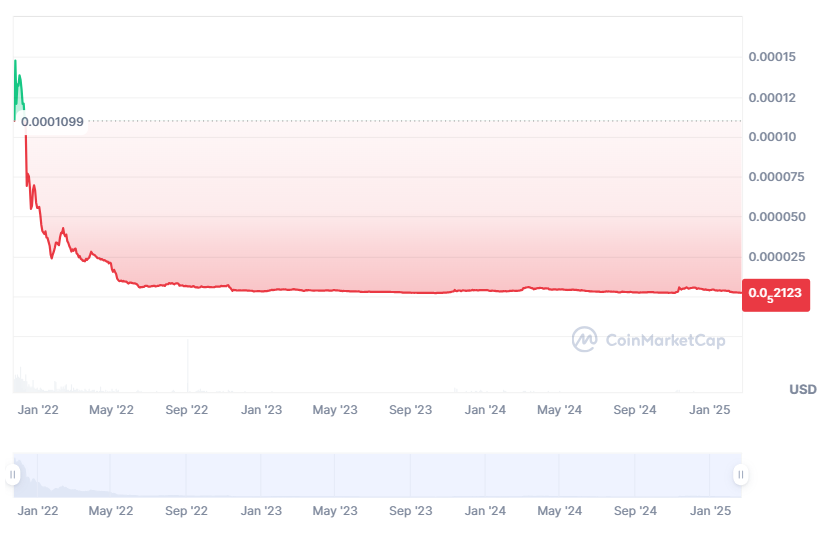This screenshot has height=540, width=831.
Task: Click May '22 in the bottom range navigator labels
Action: 111,511
